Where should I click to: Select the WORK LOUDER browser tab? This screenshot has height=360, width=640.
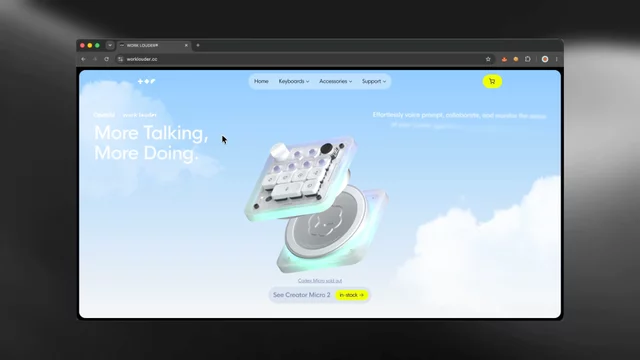coord(154,45)
